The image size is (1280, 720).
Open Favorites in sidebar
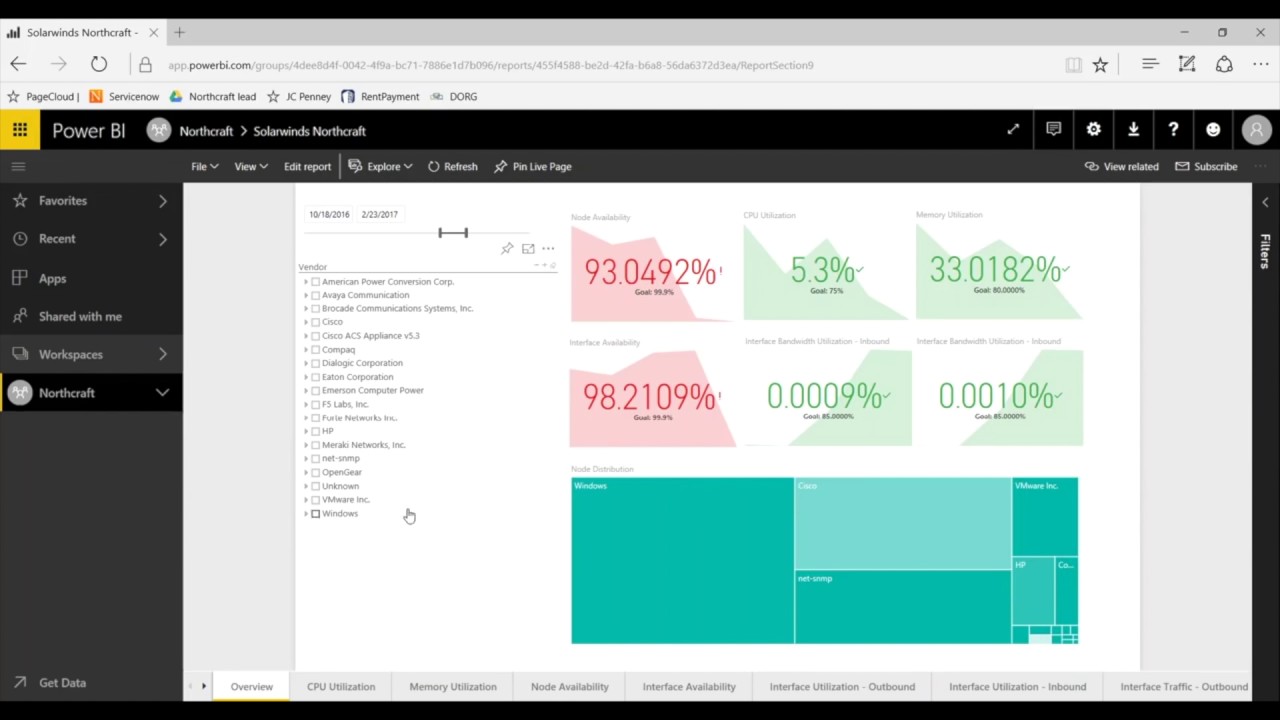(90, 201)
